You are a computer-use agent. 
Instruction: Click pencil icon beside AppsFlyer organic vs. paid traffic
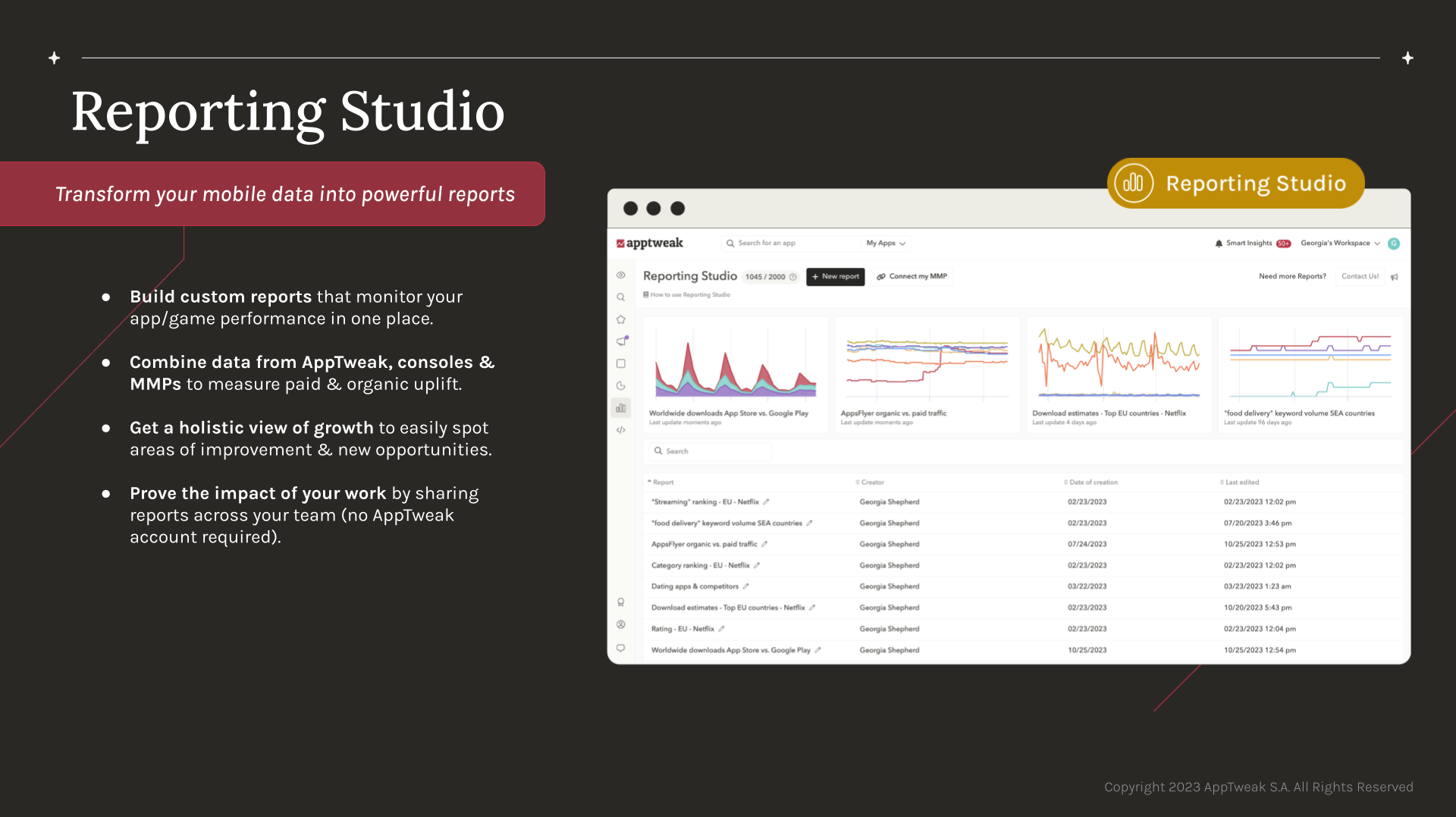coord(764,545)
